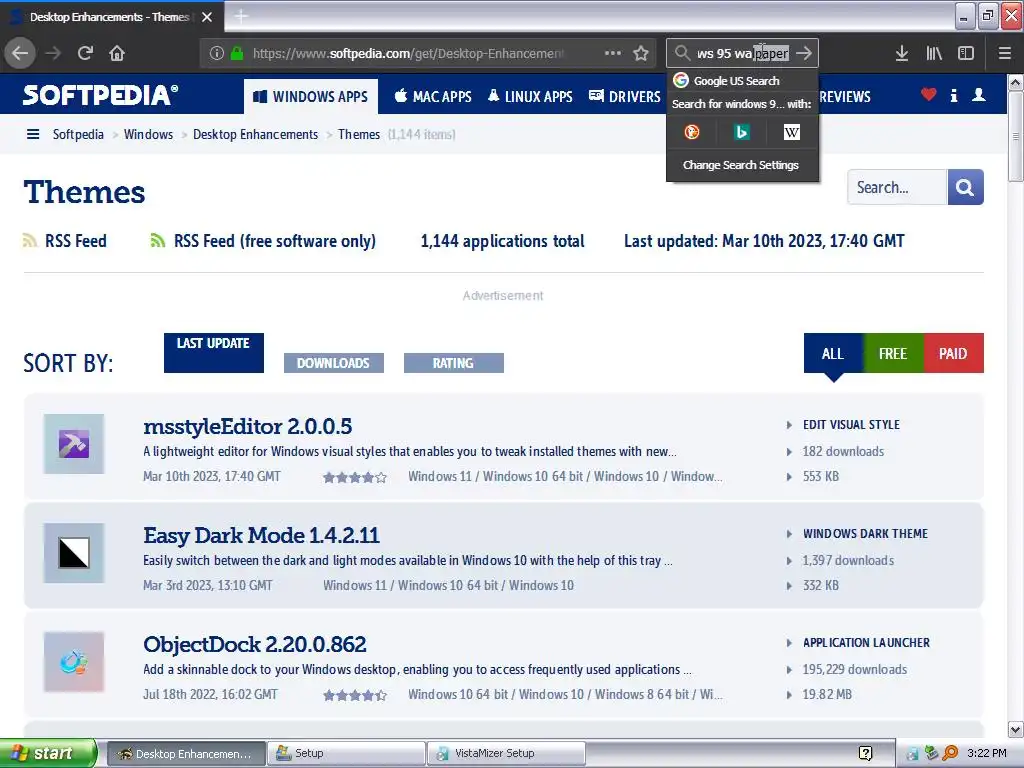Viewport: 1024px width, 768px height.
Task: Click the green padlock site security icon
Action: (237, 54)
